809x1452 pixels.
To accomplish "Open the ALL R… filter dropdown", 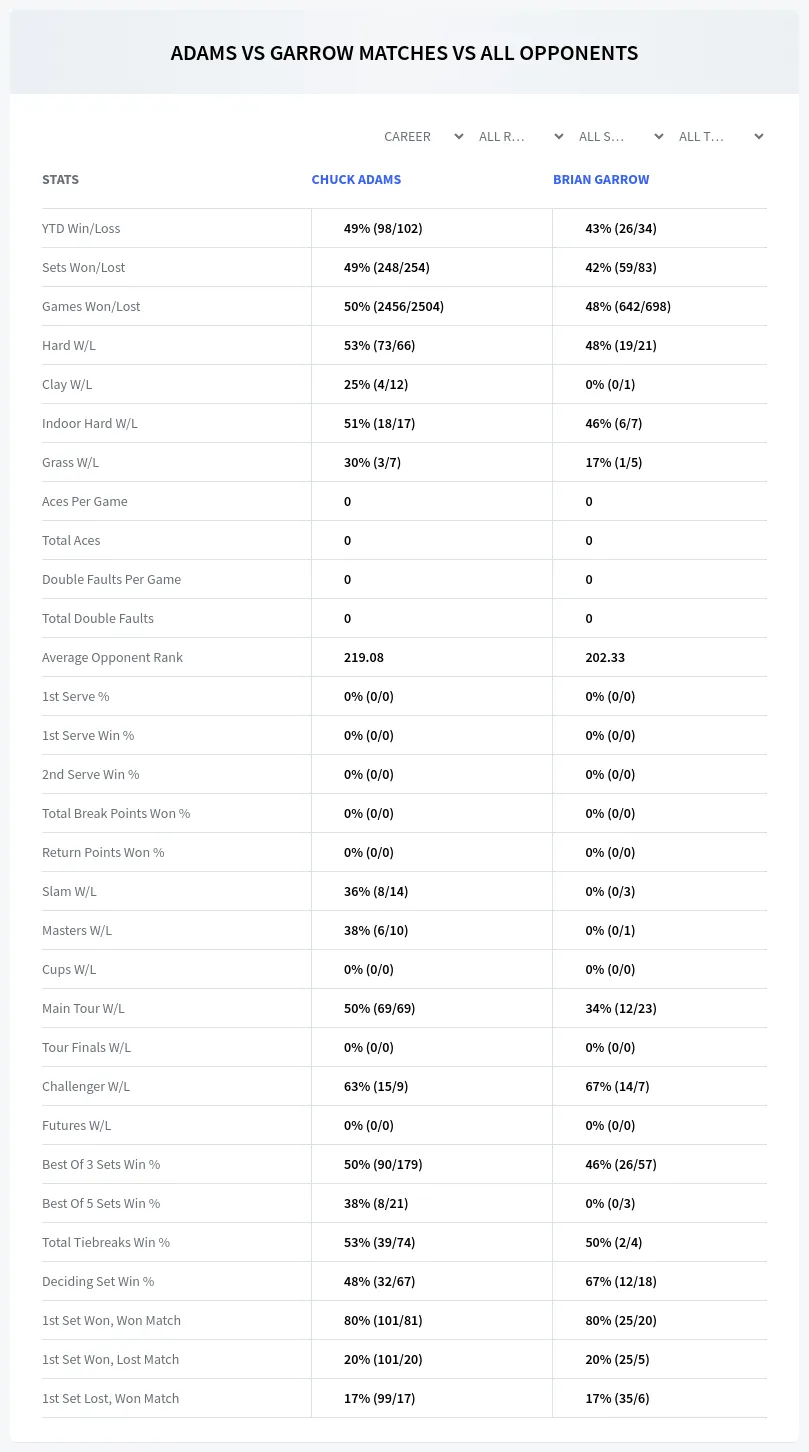I will click(x=522, y=137).
